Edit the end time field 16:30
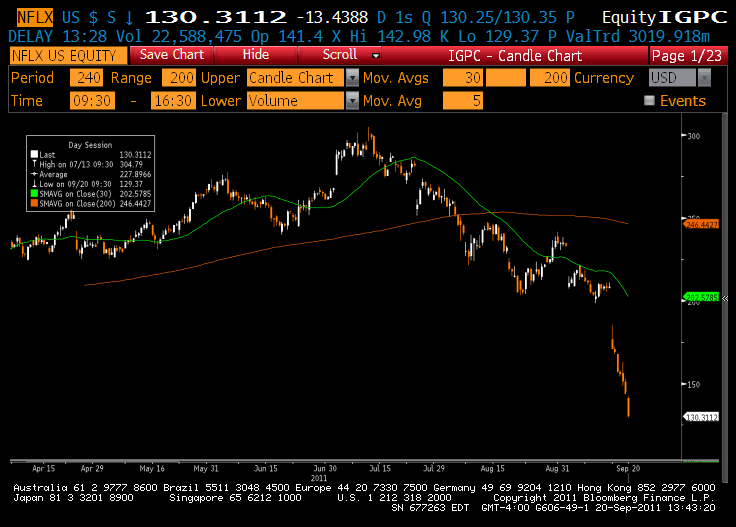 pos(173,101)
